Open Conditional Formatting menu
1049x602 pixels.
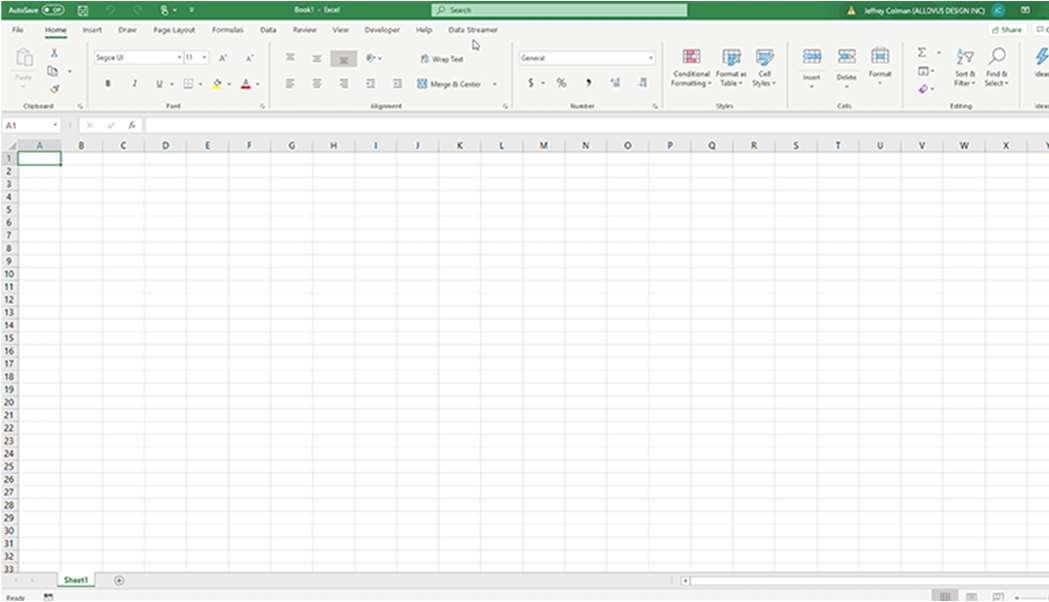(x=691, y=67)
